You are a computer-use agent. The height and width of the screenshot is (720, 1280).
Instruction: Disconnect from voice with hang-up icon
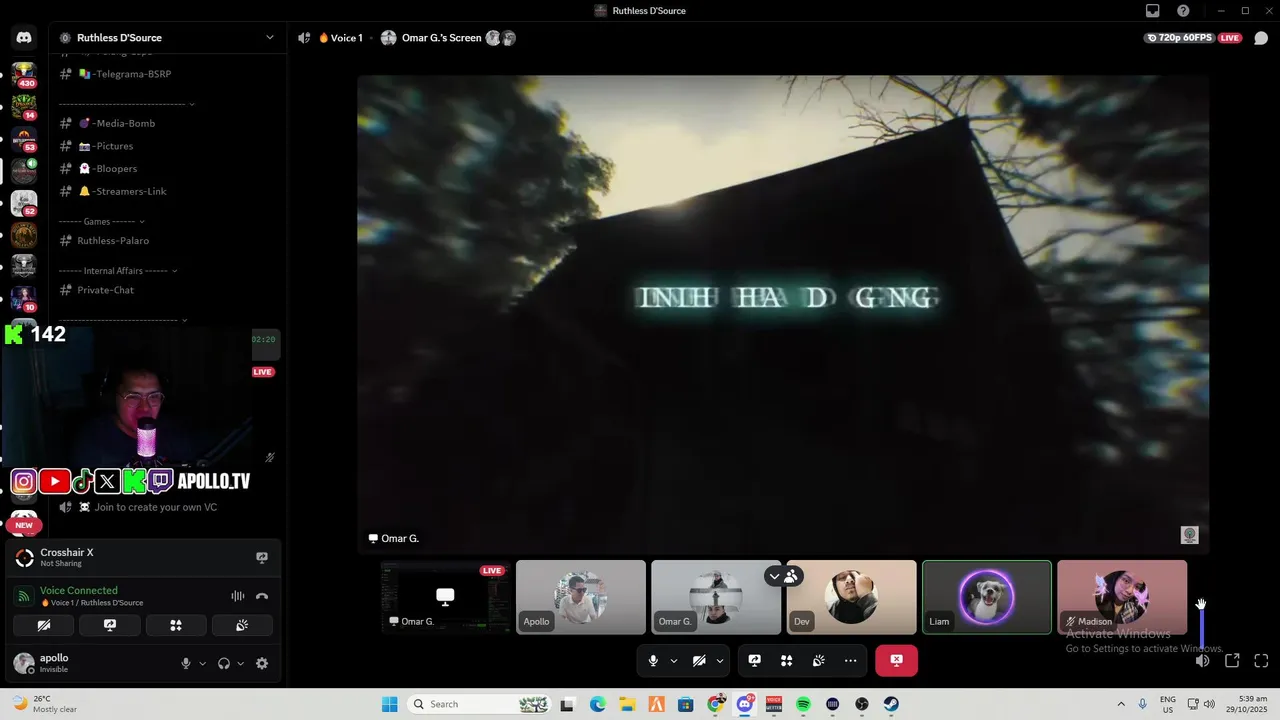(x=262, y=596)
